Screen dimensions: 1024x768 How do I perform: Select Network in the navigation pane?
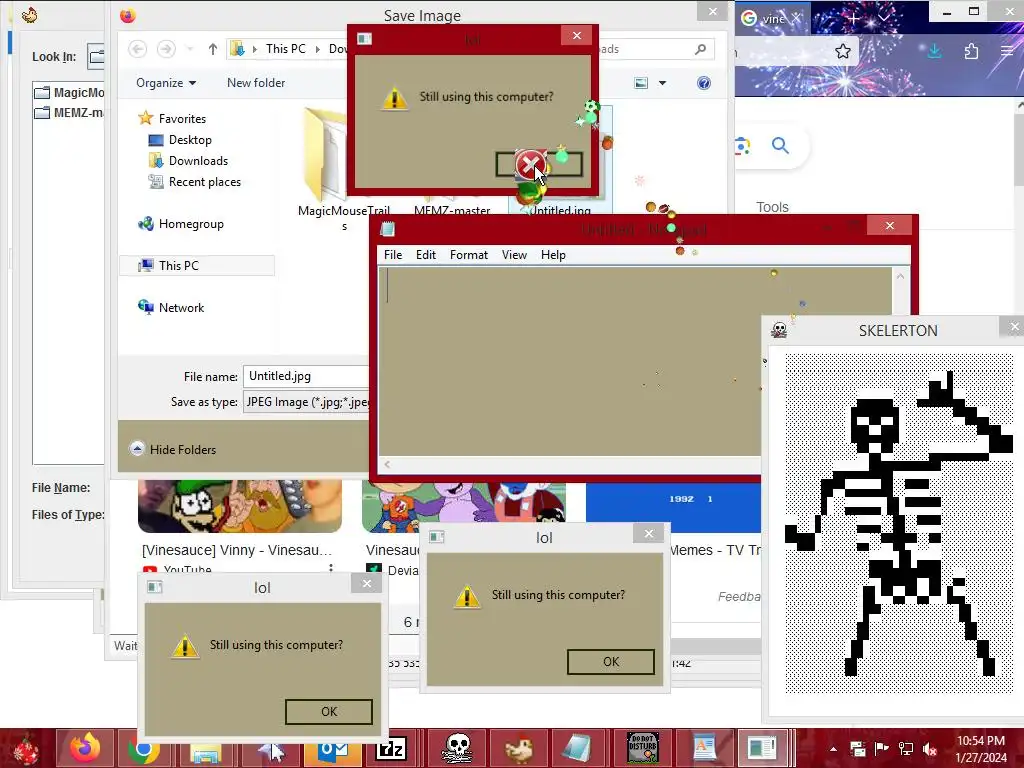tap(171, 308)
